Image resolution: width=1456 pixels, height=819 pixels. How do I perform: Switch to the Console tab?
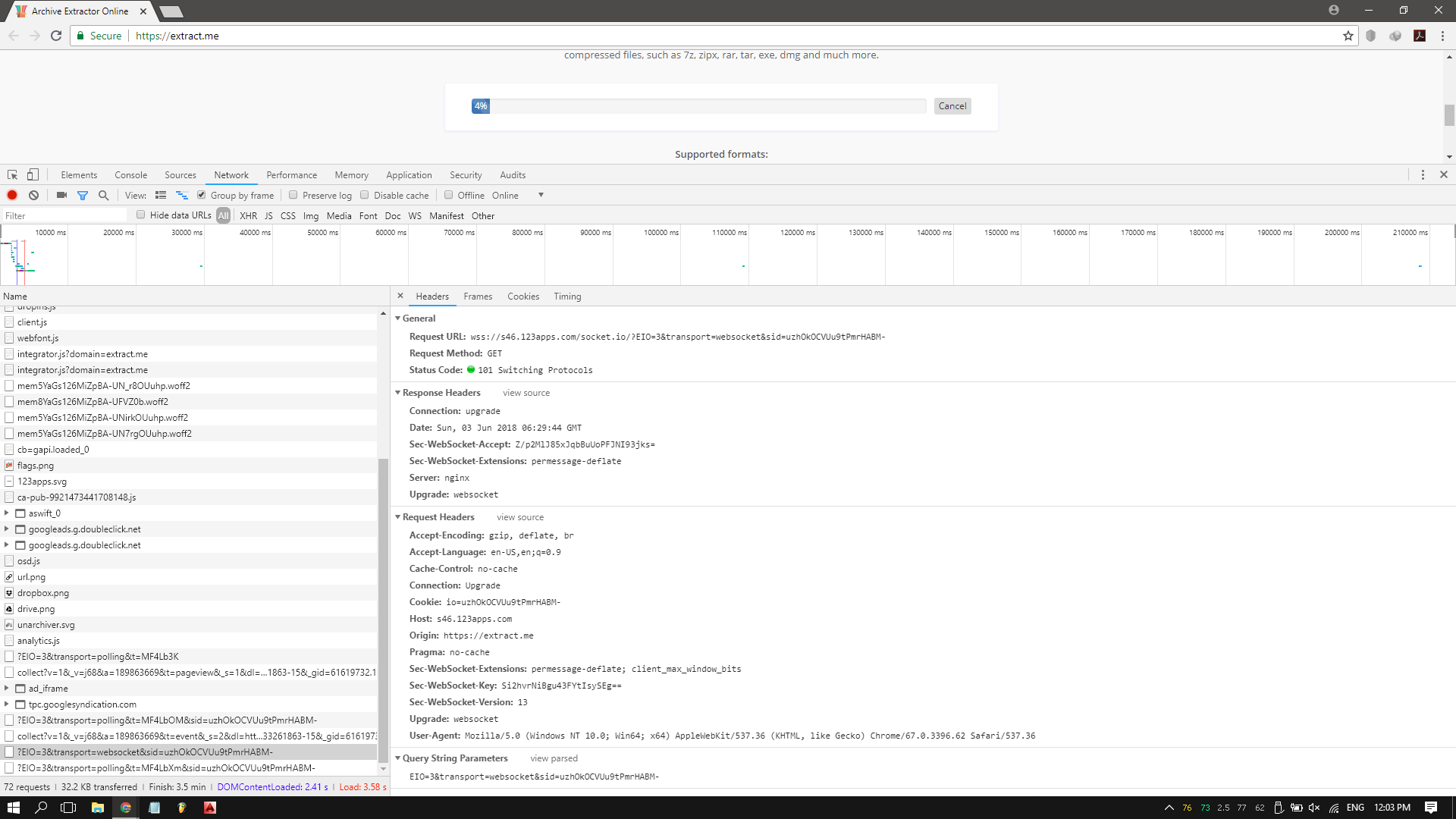coord(130,174)
